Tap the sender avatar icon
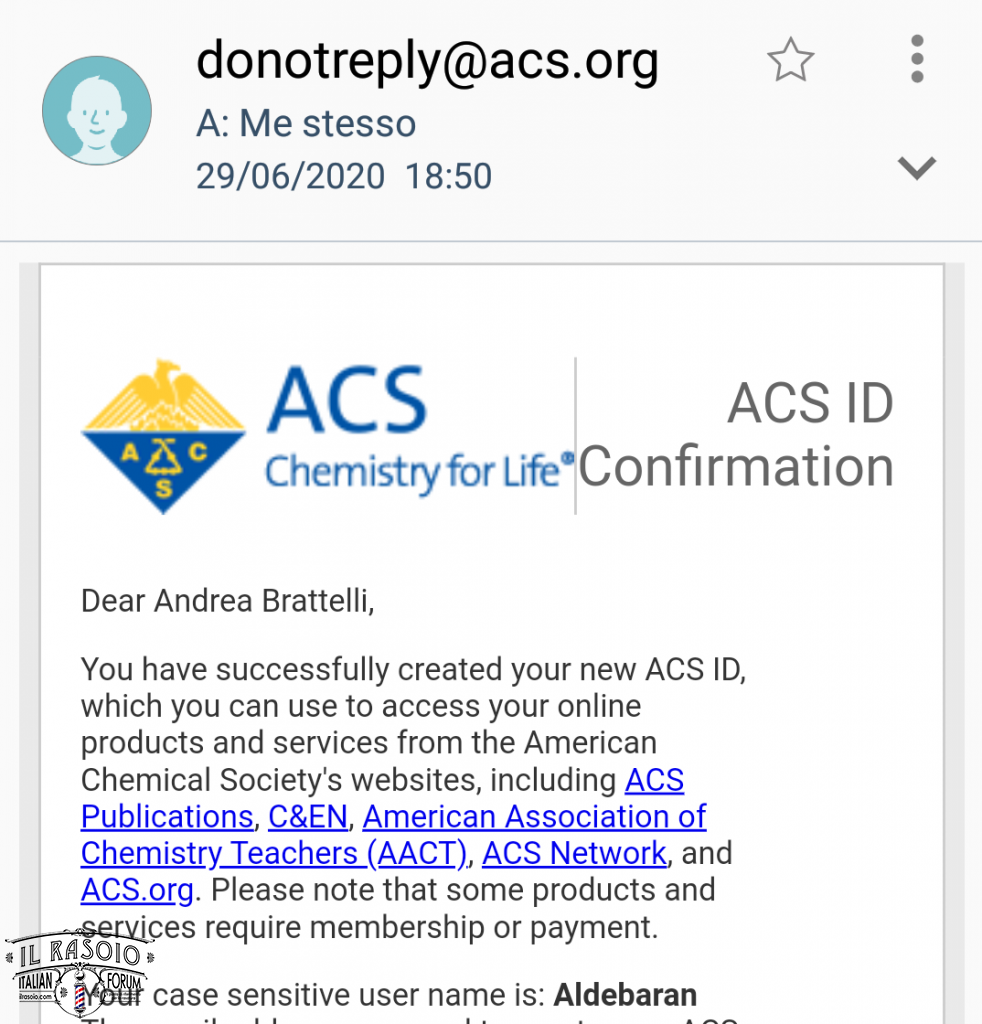Viewport: 982px width, 1024px height. click(97, 110)
